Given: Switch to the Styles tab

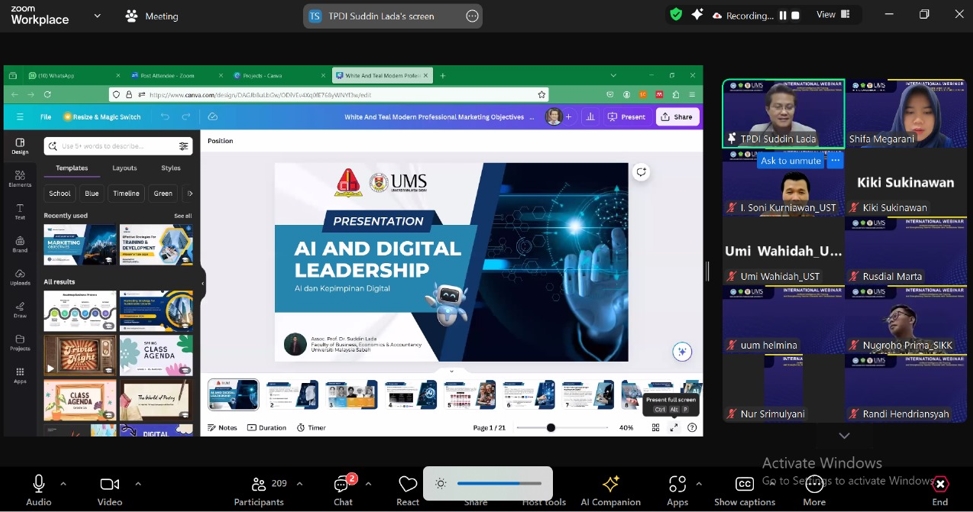Looking at the screenshot, I should [171, 168].
